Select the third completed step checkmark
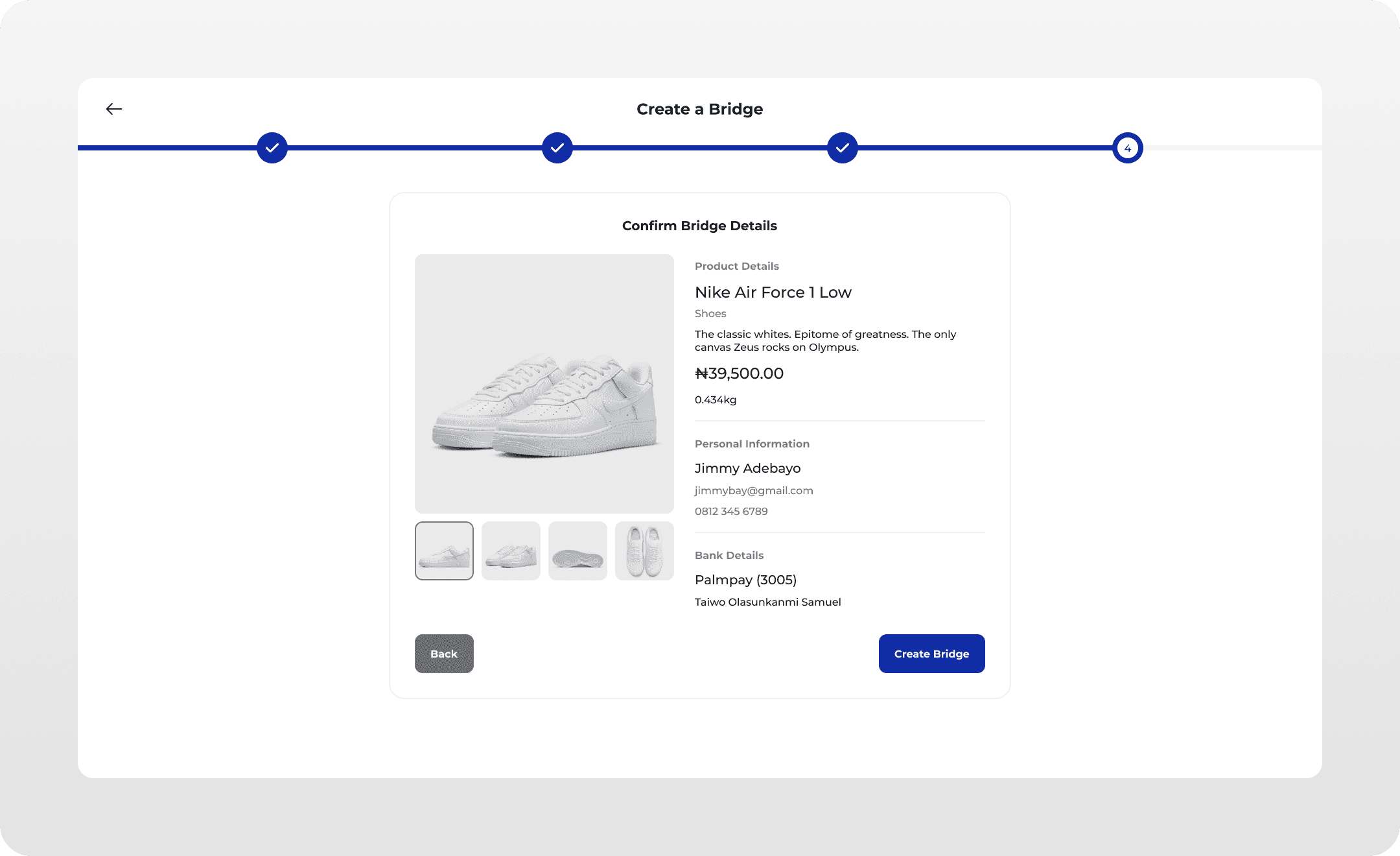Viewport: 1400px width, 856px height. tap(843, 148)
